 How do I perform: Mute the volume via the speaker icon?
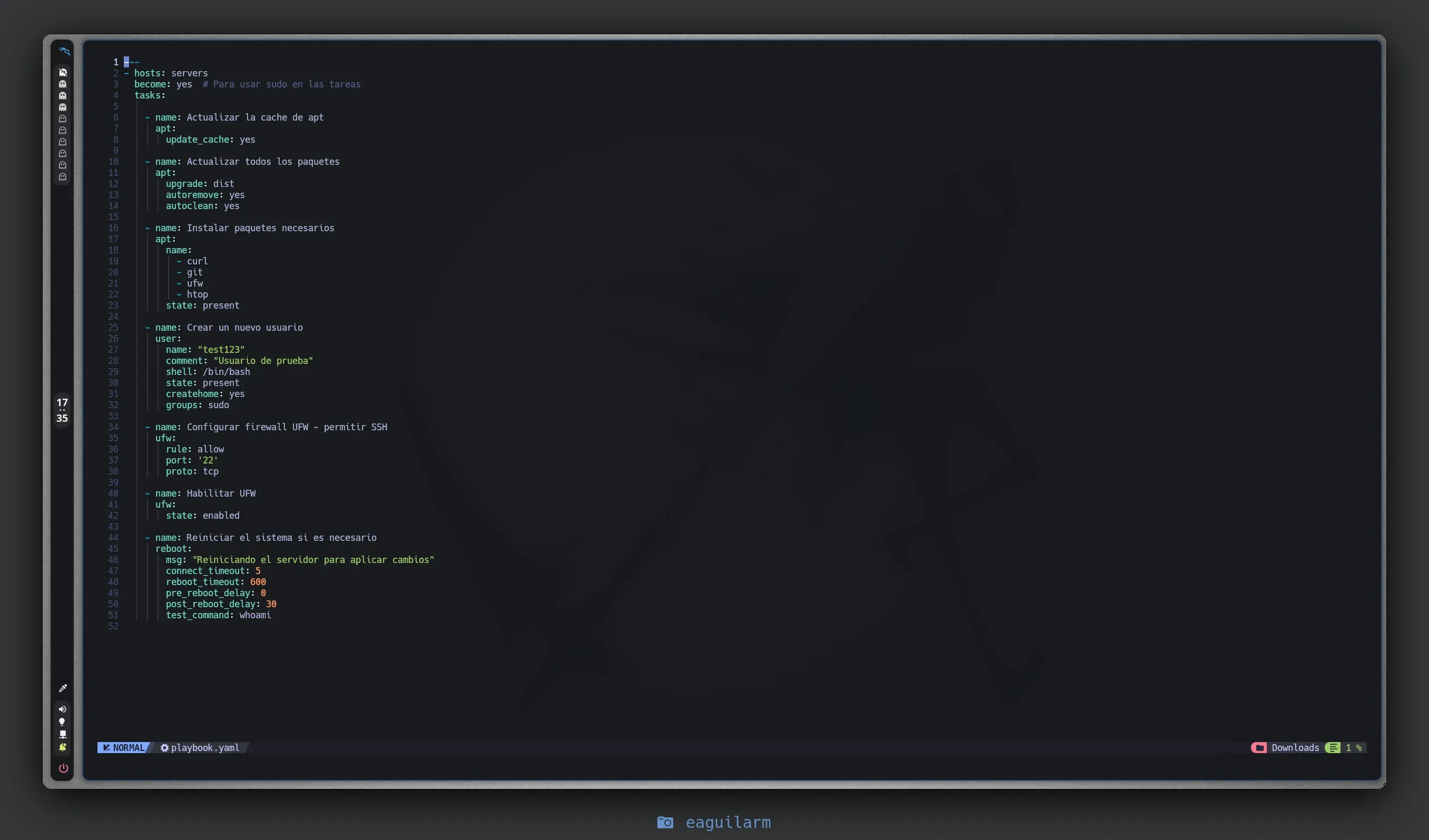point(62,709)
